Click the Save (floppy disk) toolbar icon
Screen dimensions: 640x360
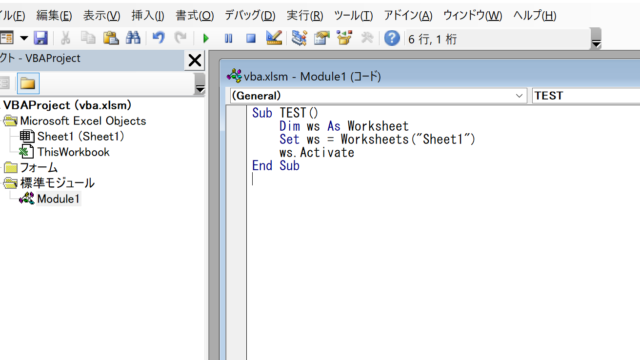pos(40,38)
